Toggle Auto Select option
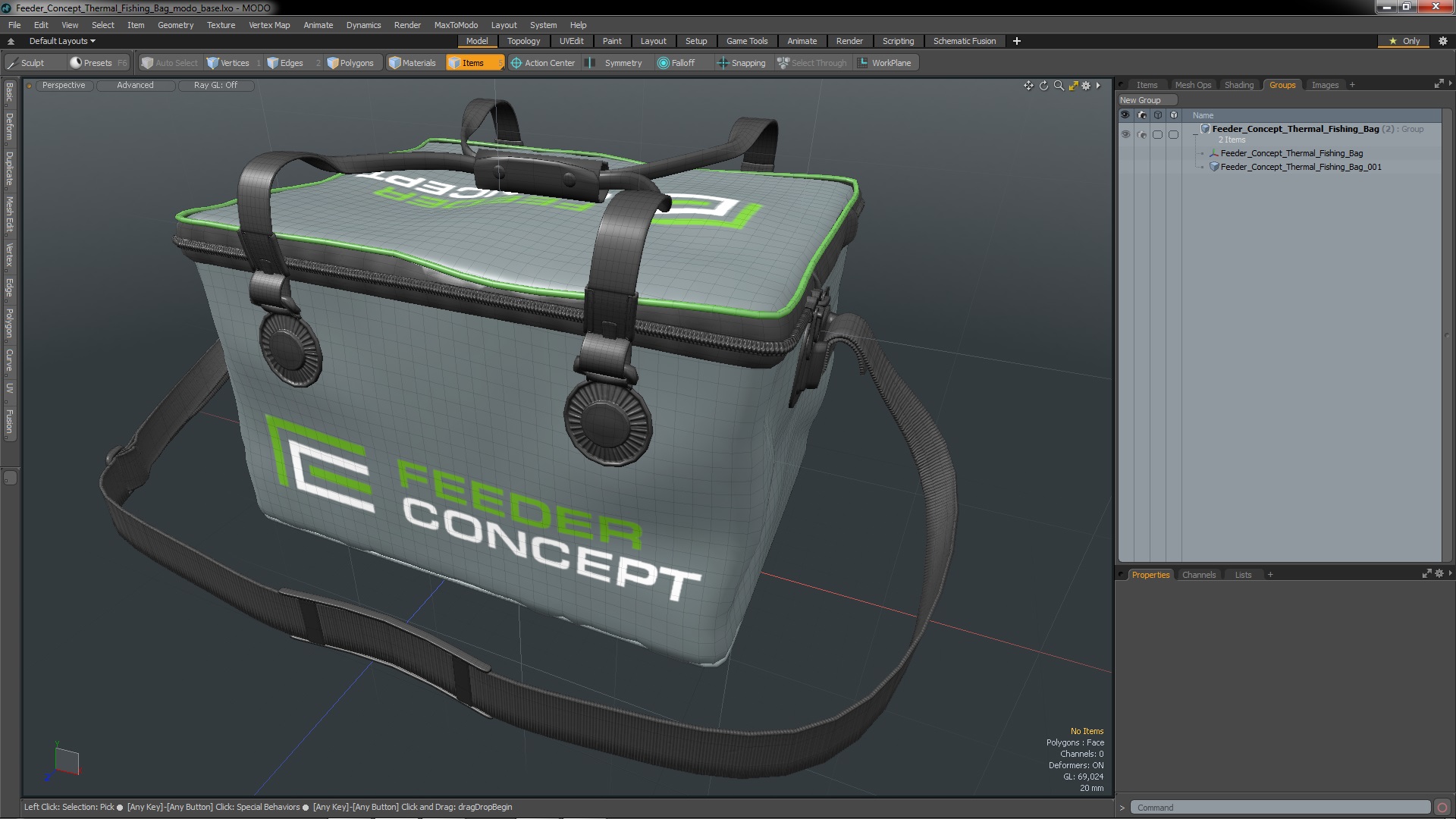The height and width of the screenshot is (819, 1456). pyautogui.click(x=170, y=63)
